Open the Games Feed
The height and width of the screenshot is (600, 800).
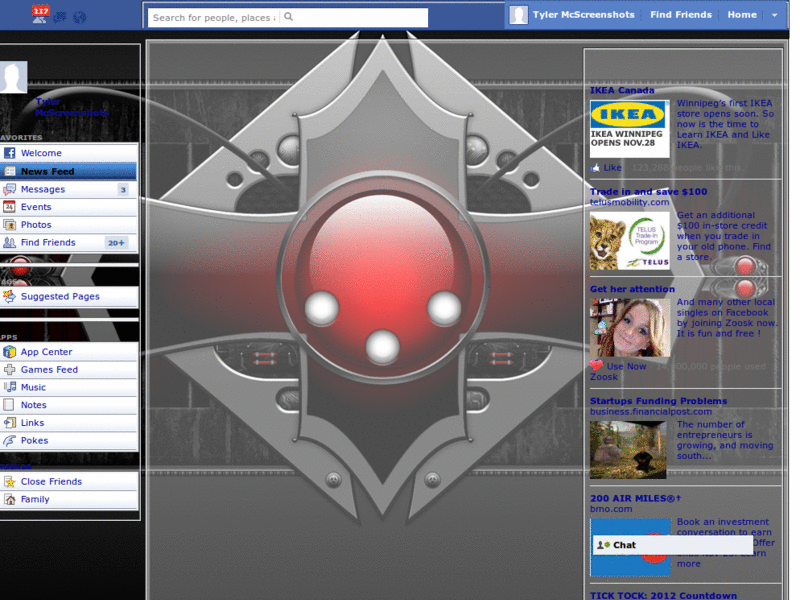coord(48,369)
